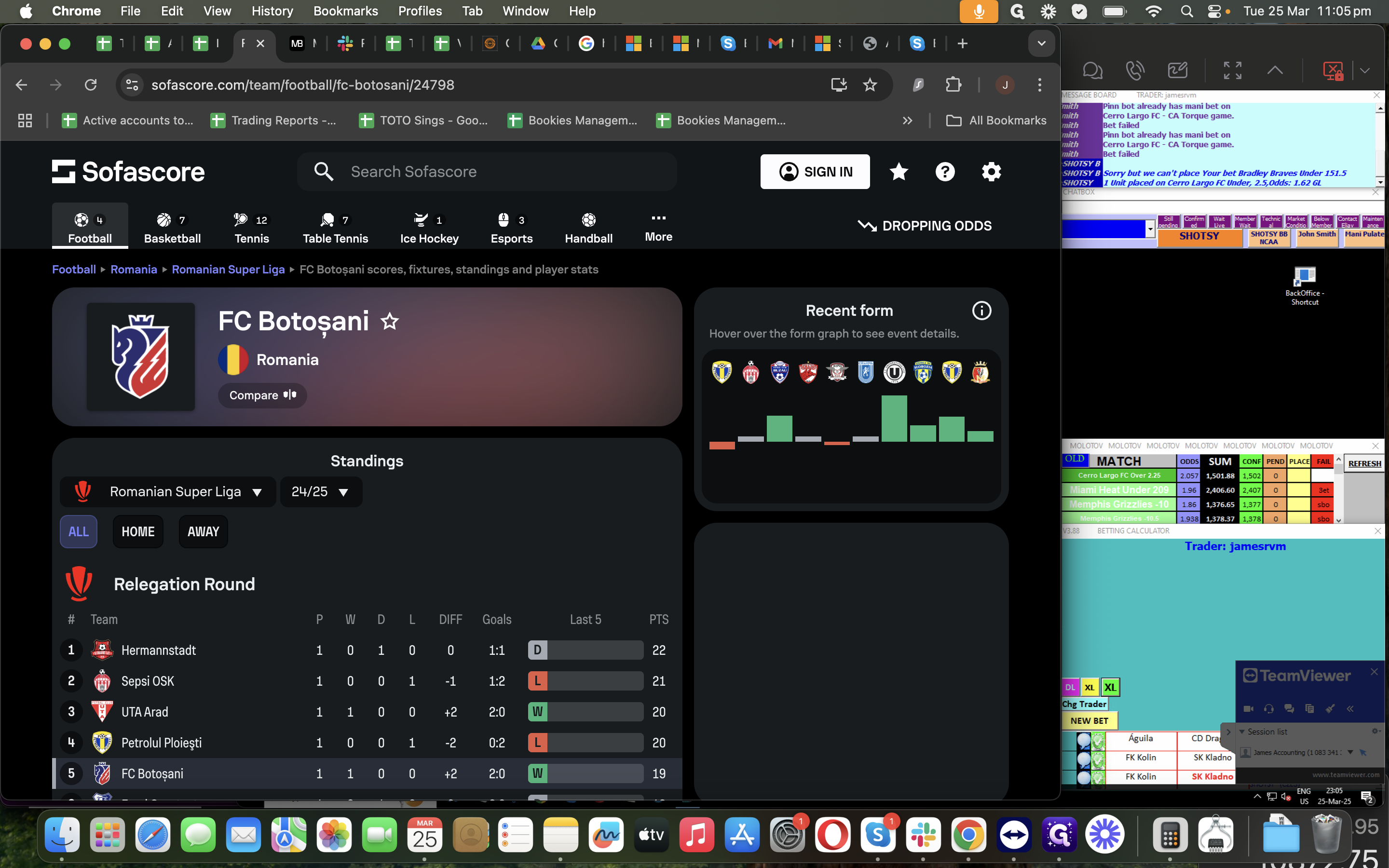Follow Romanian Super Liga breadcrumb link

[x=228, y=269]
